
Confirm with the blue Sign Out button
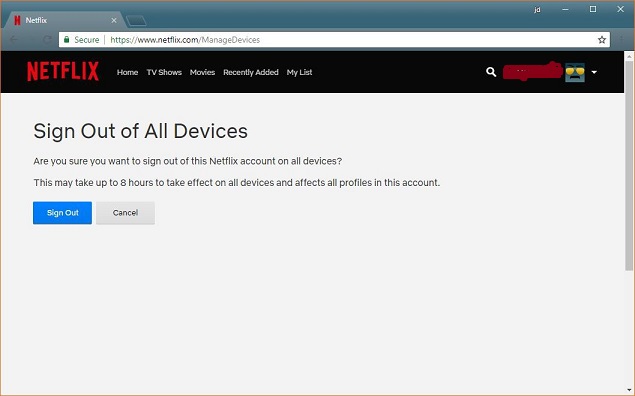[x=62, y=213]
